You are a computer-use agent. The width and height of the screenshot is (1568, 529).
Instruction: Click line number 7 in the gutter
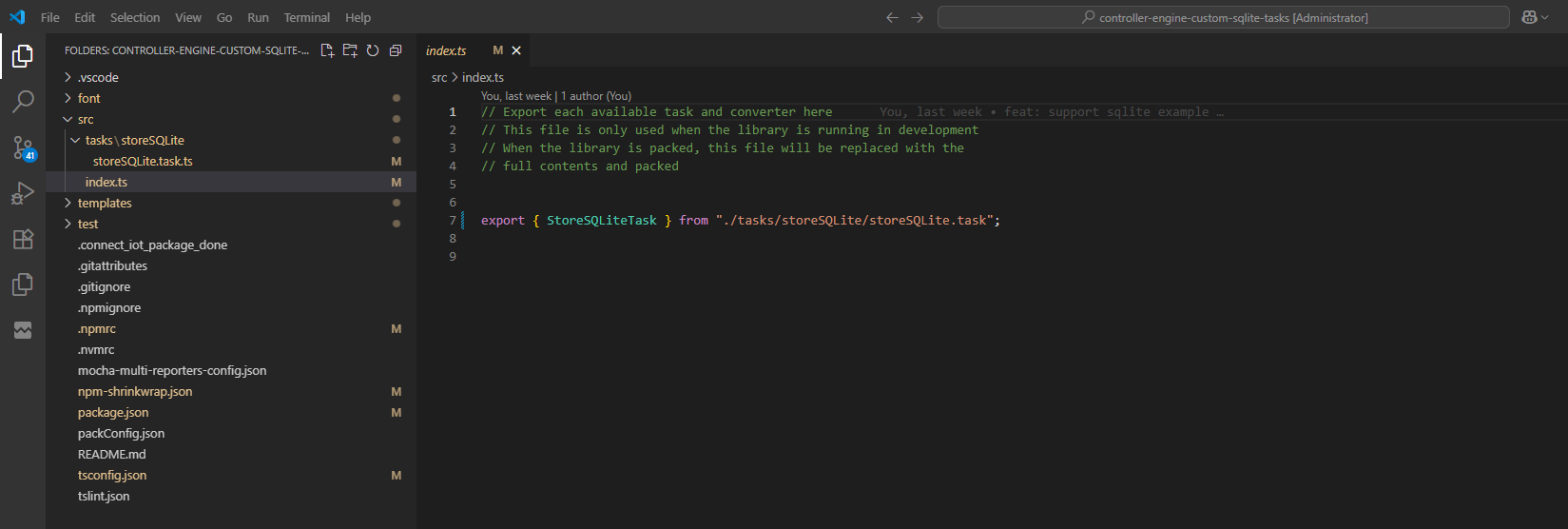pyautogui.click(x=453, y=220)
